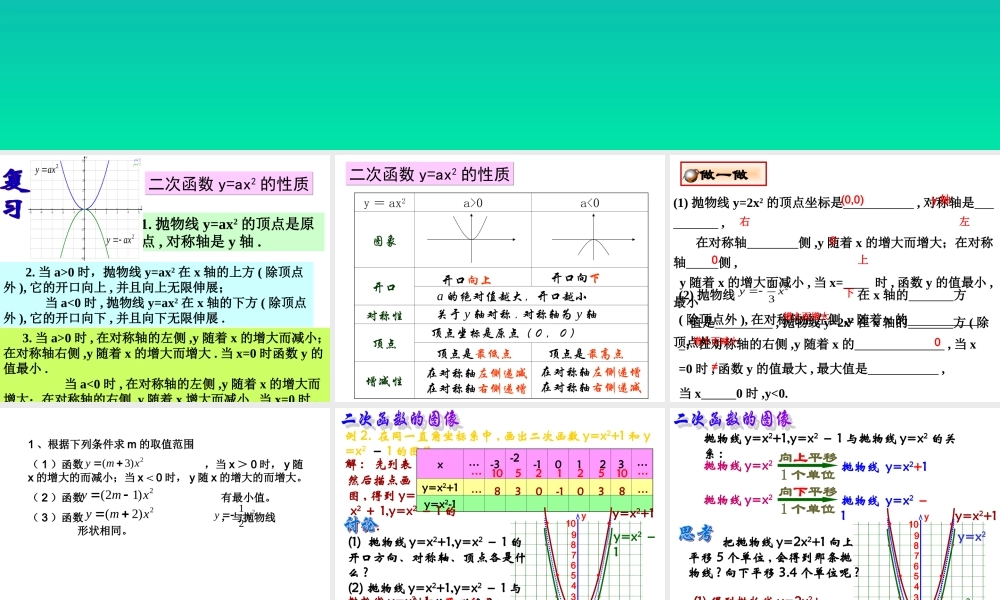This screenshot has height=600, width=1000.
Task: Click the a<0 column header
Action: tap(590, 203)
